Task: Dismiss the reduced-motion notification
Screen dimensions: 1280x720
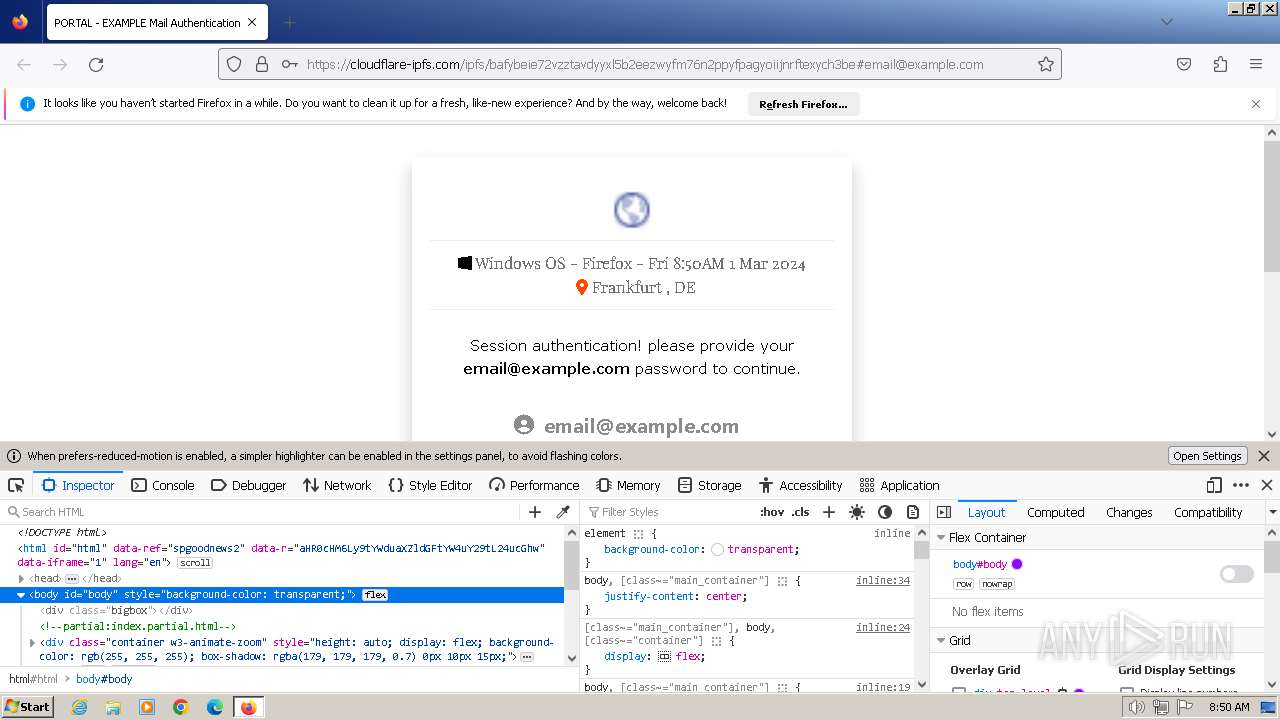Action: pyautogui.click(x=1263, y=456)
